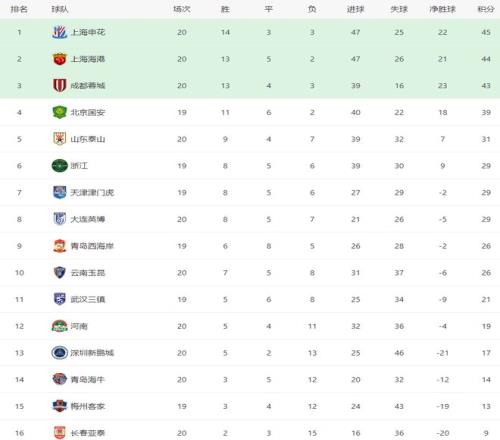Click the 山东泰山 team logo
This screenshot has width=500, height=440.
point(60,139)
